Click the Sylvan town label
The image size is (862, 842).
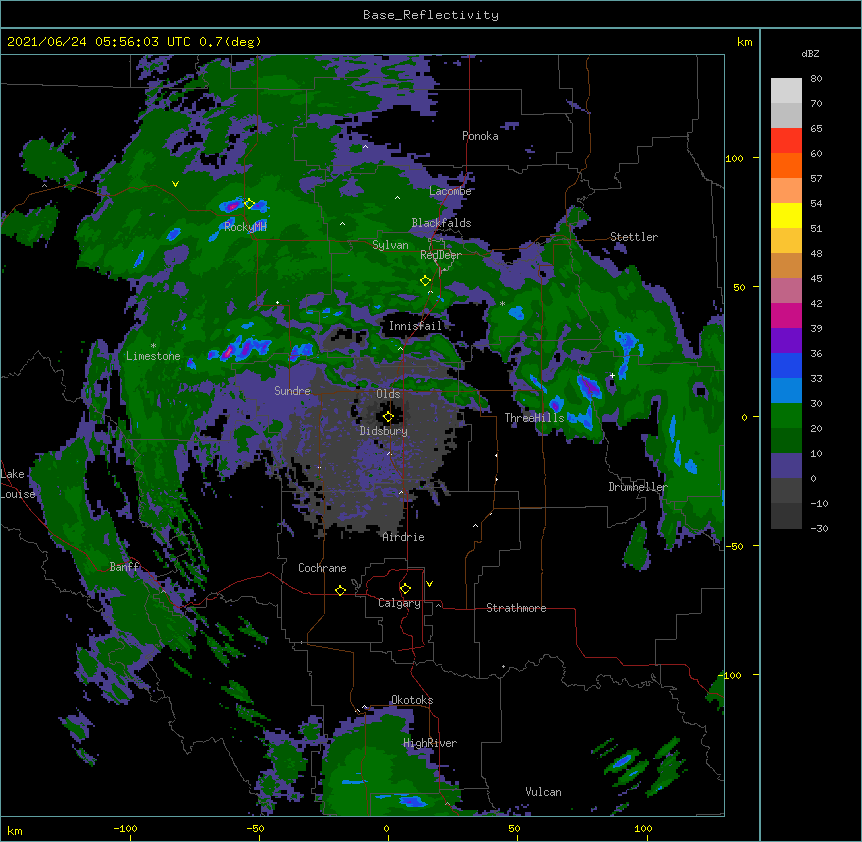point(390,245)
